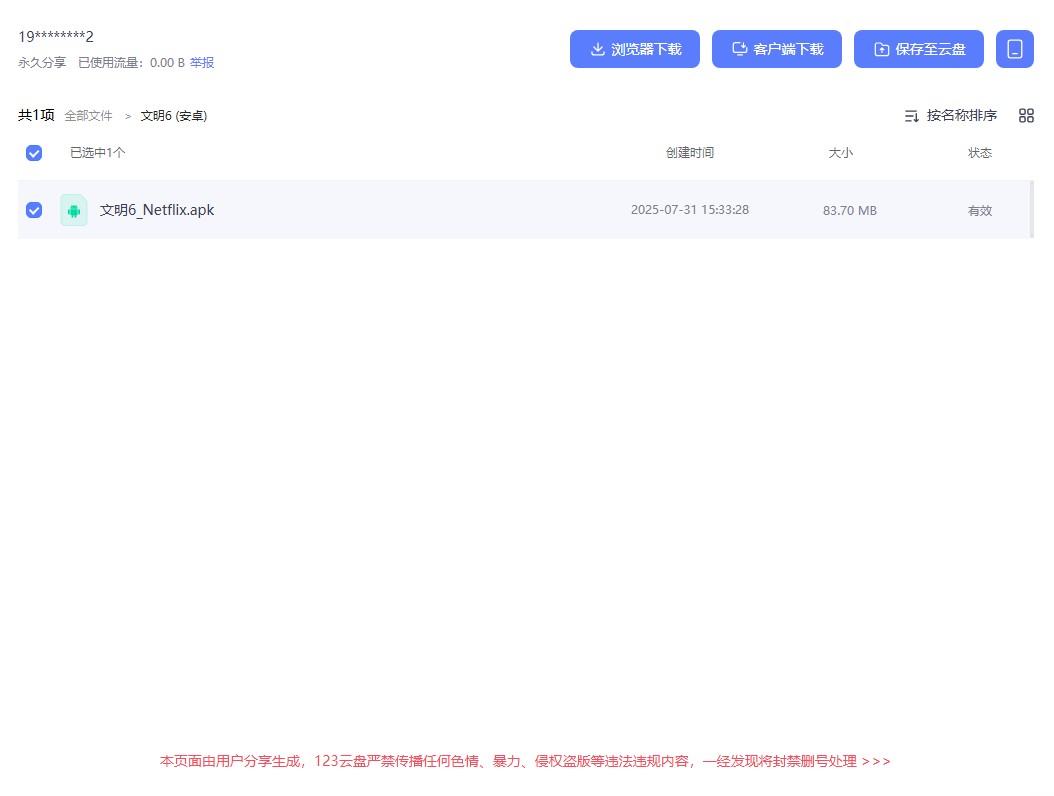Click the download icon inside 浏览器下载
Screen dimensions: 1054x796
click(x=597, y=48)
